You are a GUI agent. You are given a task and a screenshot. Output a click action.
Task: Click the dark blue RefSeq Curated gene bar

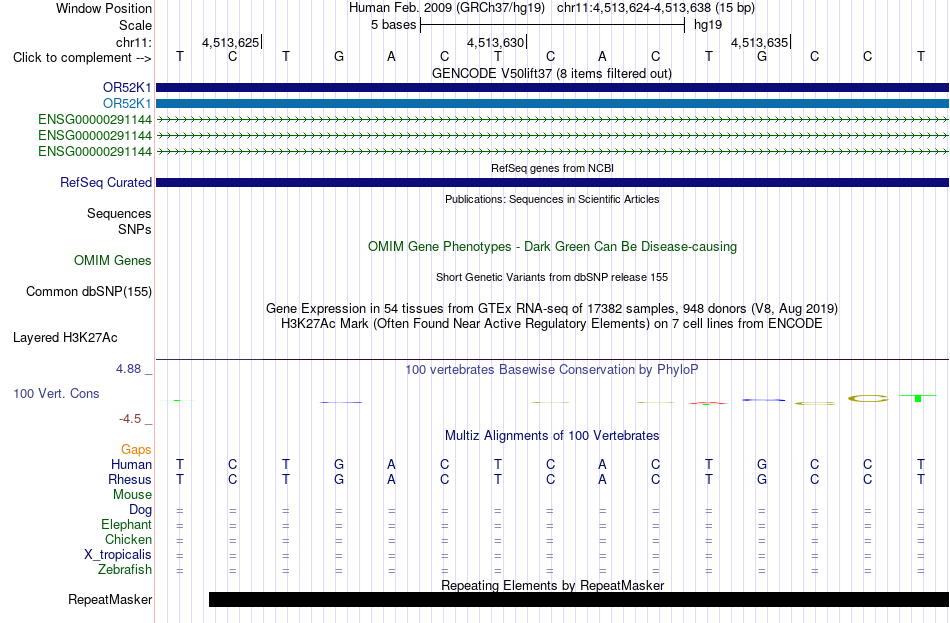point(552,182)
